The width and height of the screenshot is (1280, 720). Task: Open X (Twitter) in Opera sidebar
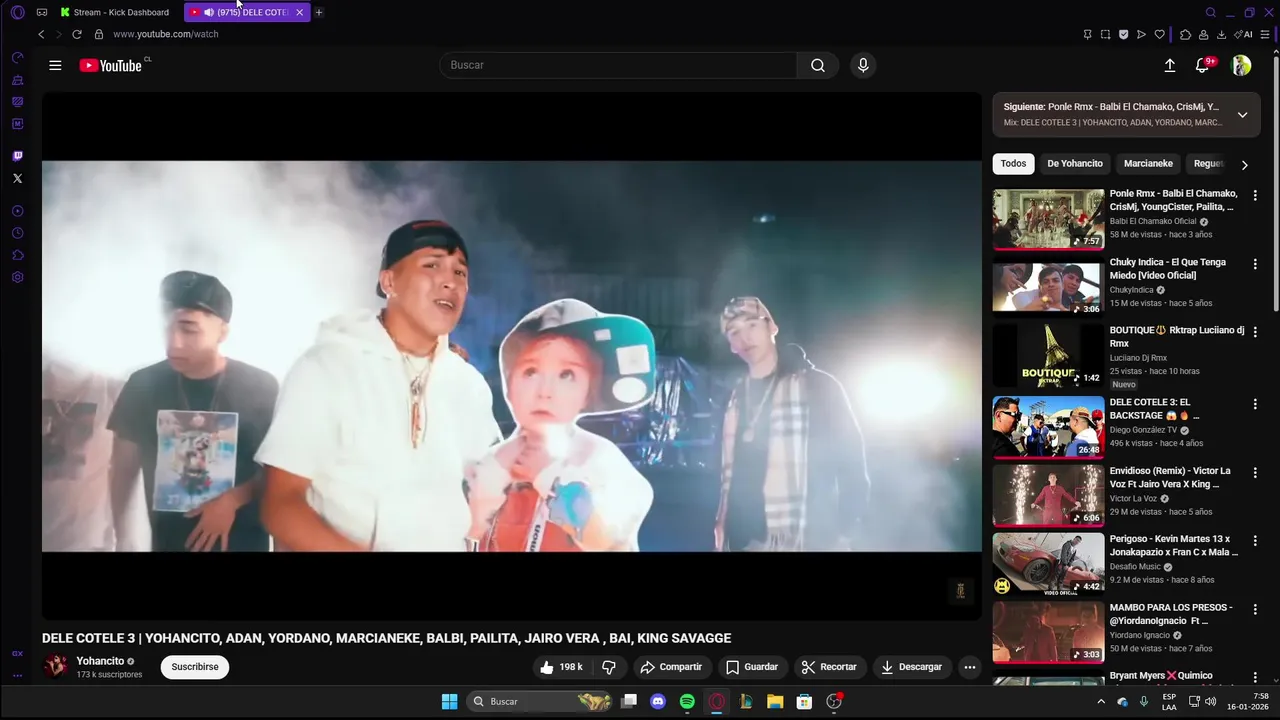(x=17, y=178)
